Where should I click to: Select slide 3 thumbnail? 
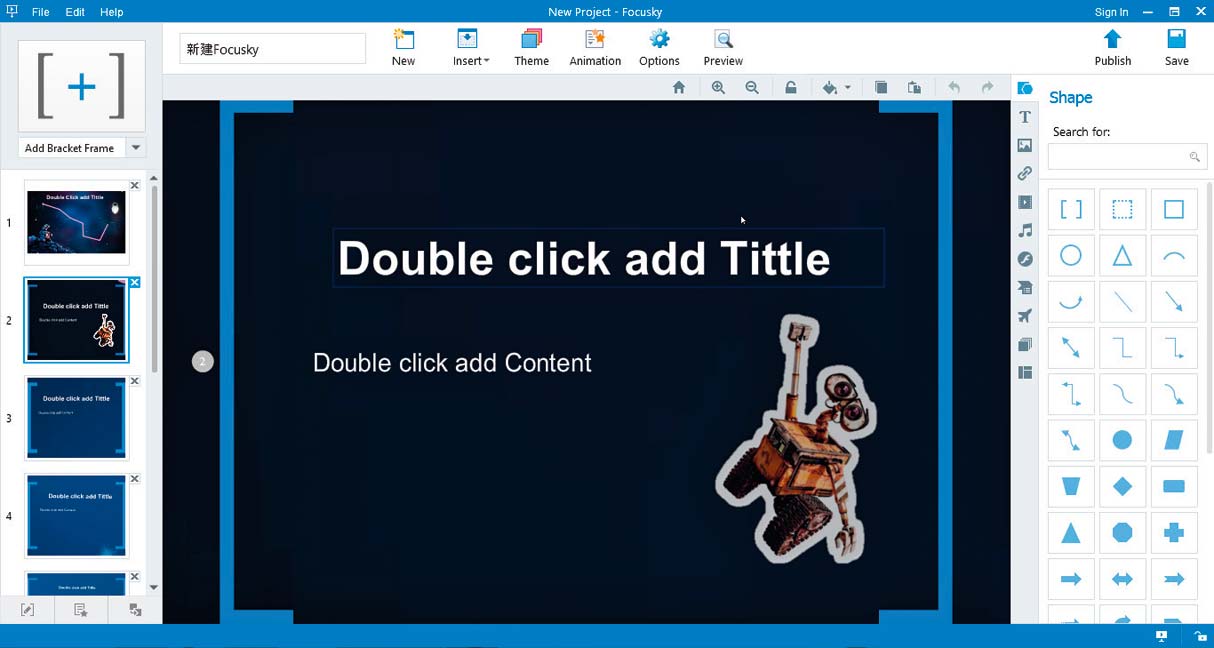click(77, 418)
